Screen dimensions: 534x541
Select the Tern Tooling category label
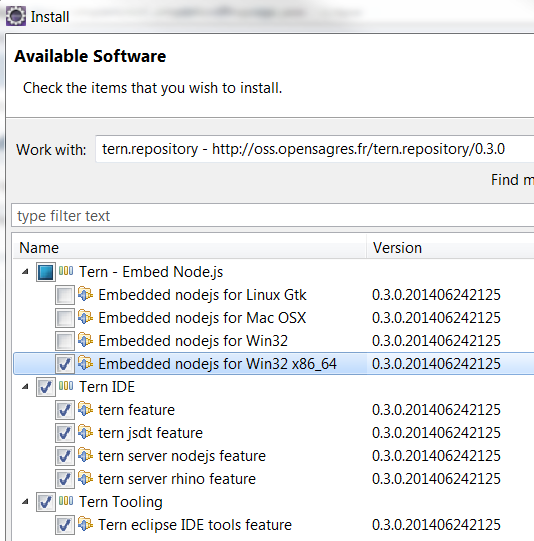tap(121, 502)
